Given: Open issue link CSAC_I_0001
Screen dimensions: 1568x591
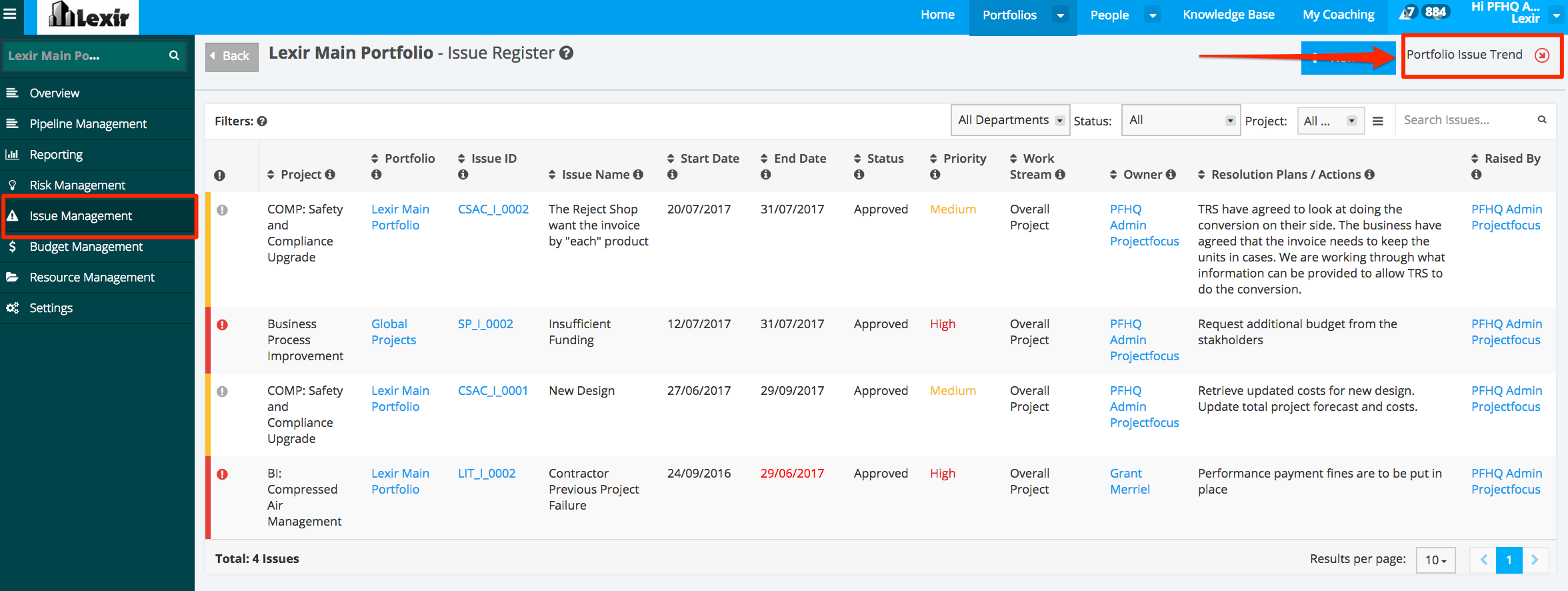Looking at the screenshot, I should [x=493, y=391].
